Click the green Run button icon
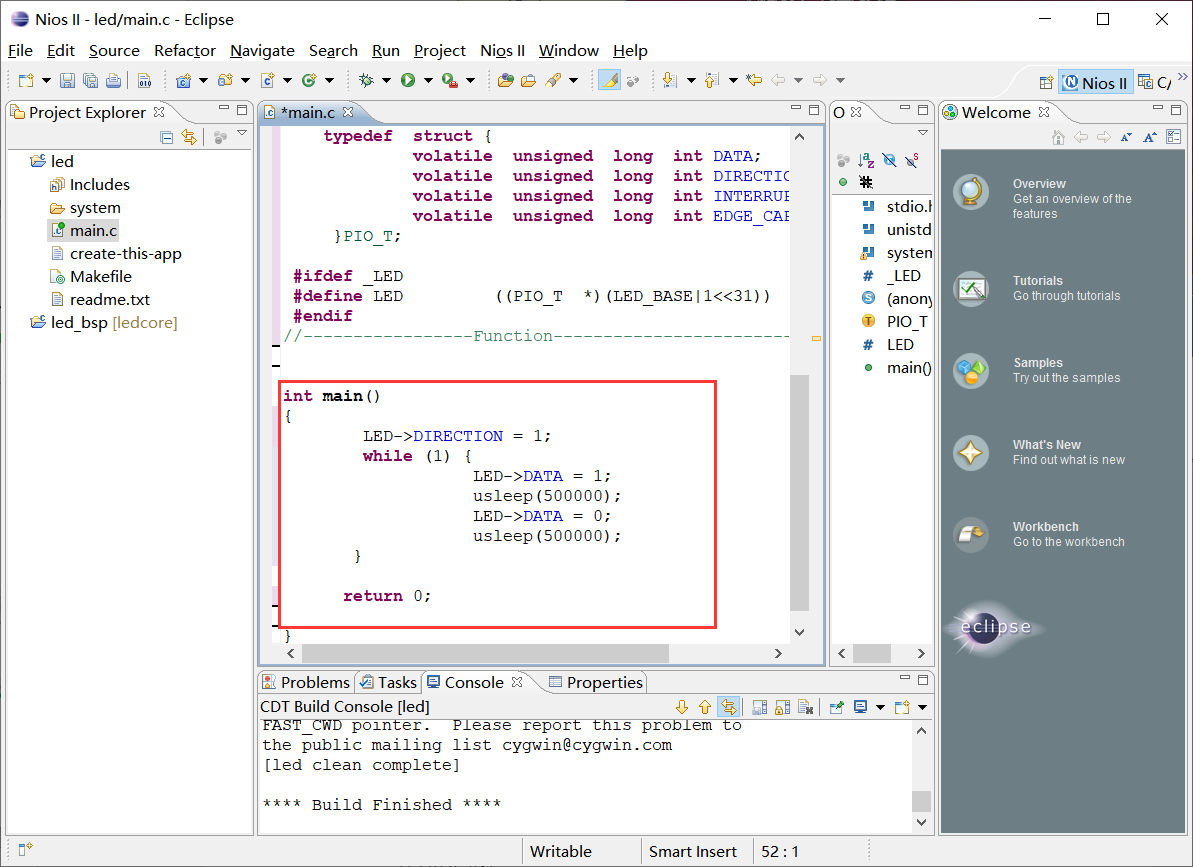The width and height of the screenshot is (1193, 867). pyautogui.click(x=408, y=81)
